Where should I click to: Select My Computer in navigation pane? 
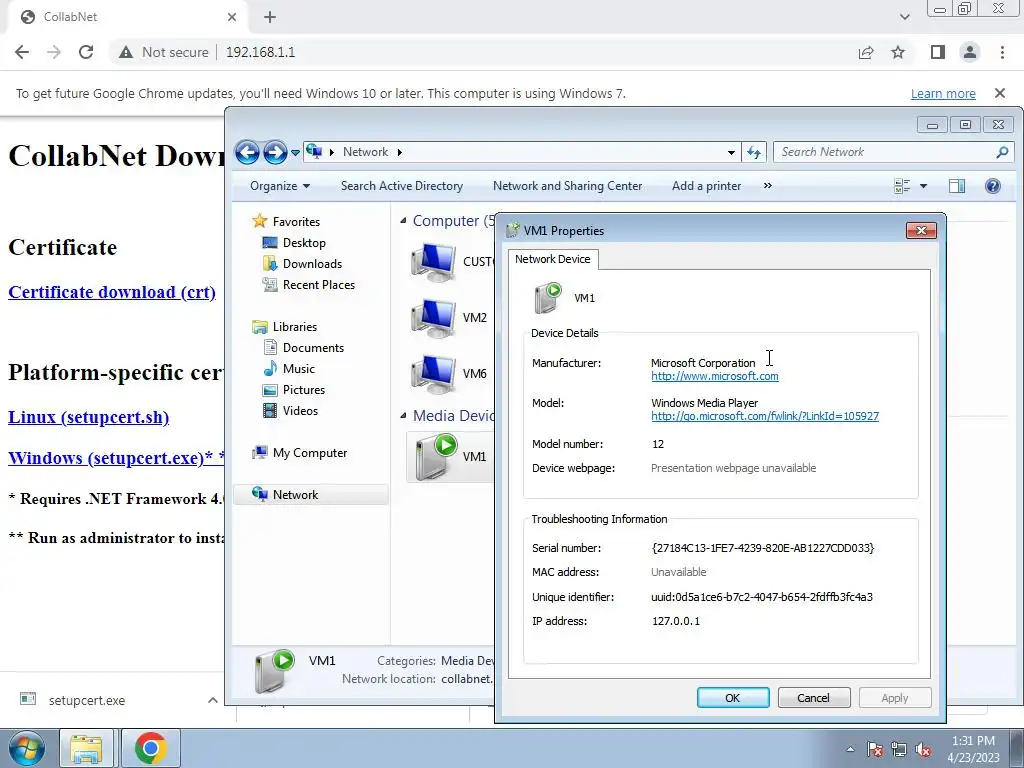(x=310, y=453)
